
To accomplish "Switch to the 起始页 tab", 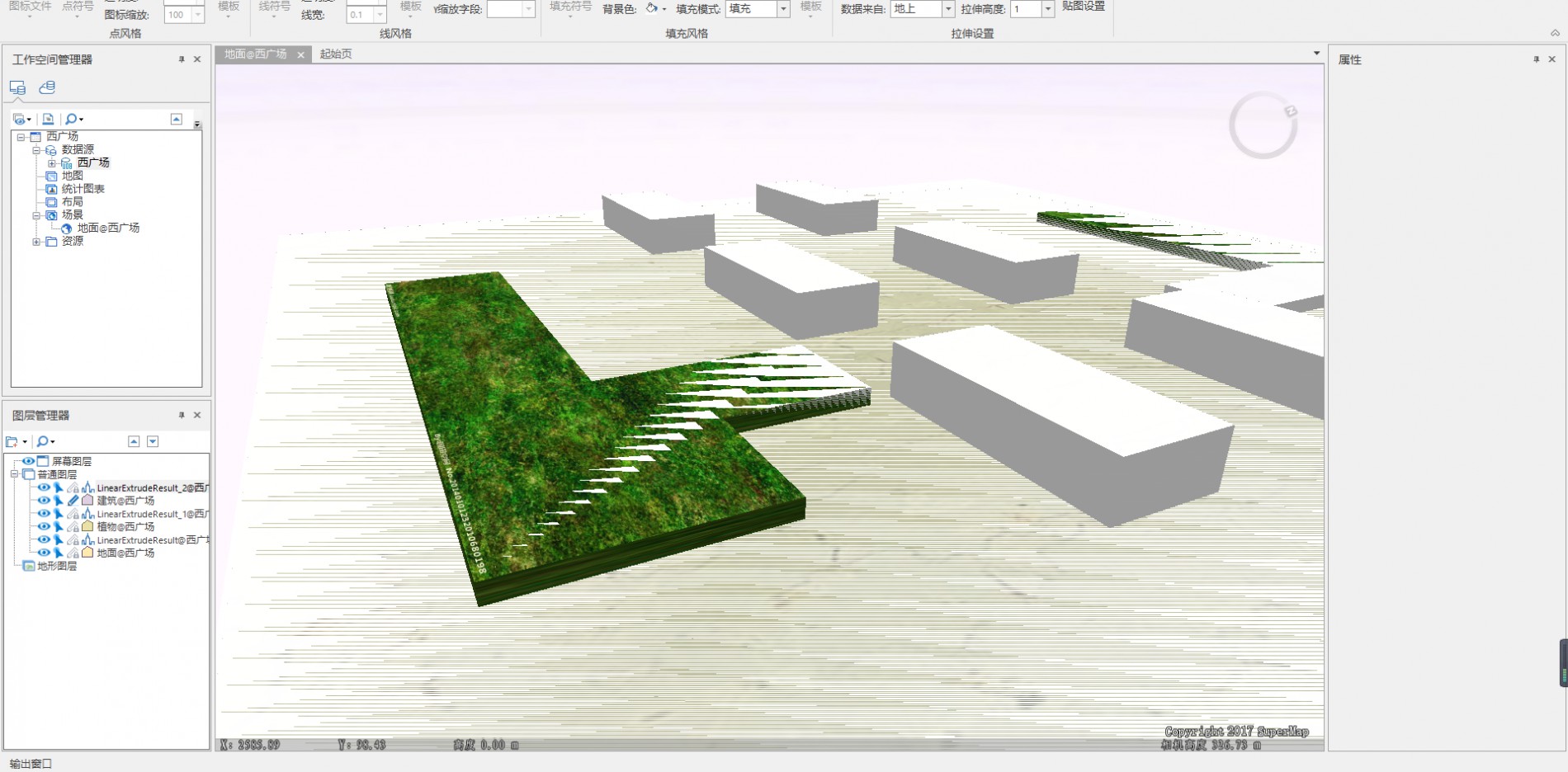I will 336,54.
